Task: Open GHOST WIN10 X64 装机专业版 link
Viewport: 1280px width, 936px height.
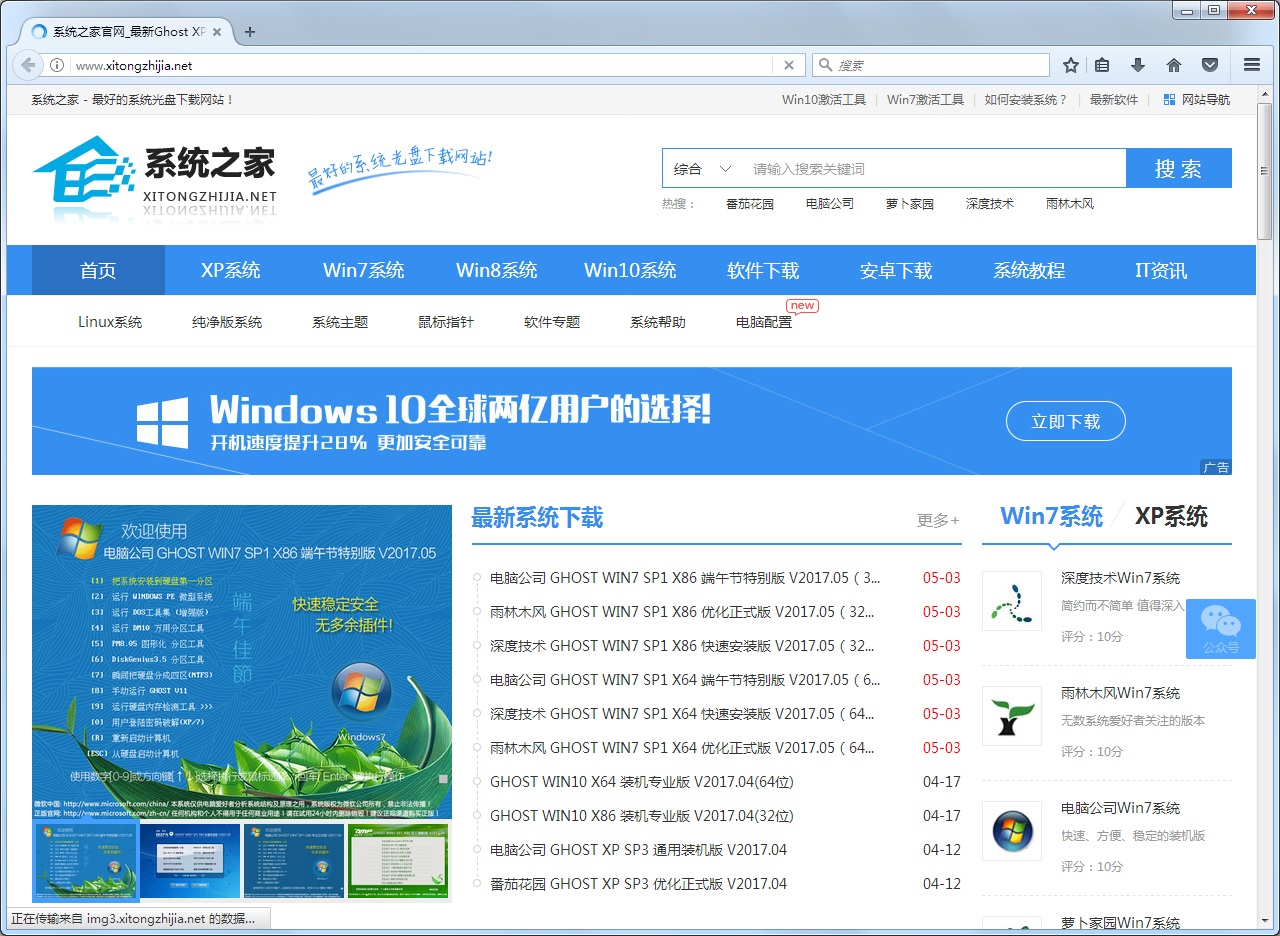Action: point(641,782)
